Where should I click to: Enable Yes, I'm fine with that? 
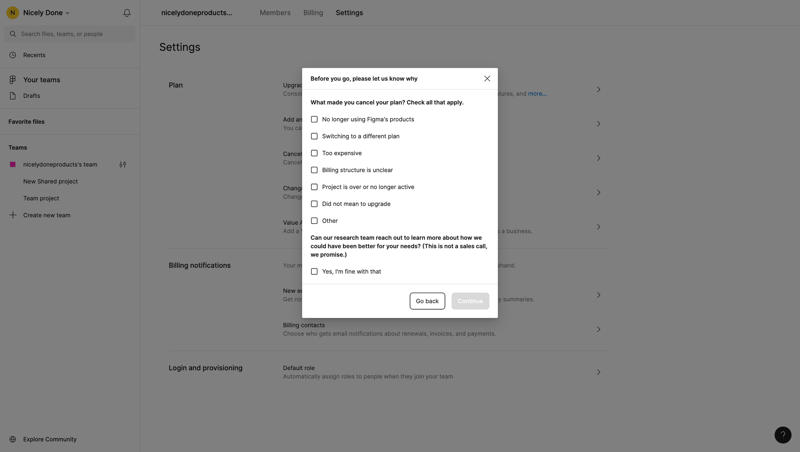coord(314,271)
